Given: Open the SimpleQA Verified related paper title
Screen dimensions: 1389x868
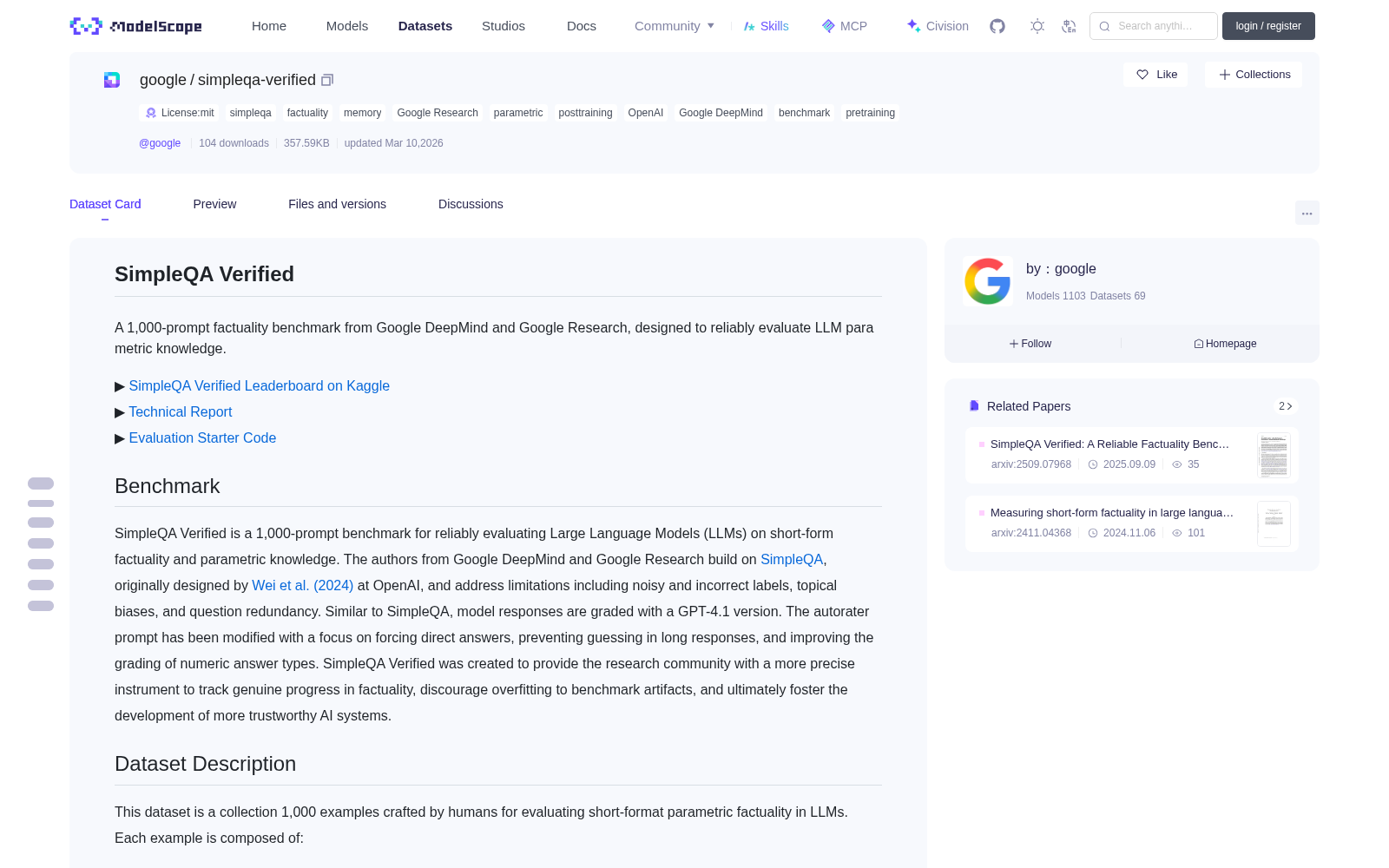Looking at the screenshot, I should point(1110,444).
